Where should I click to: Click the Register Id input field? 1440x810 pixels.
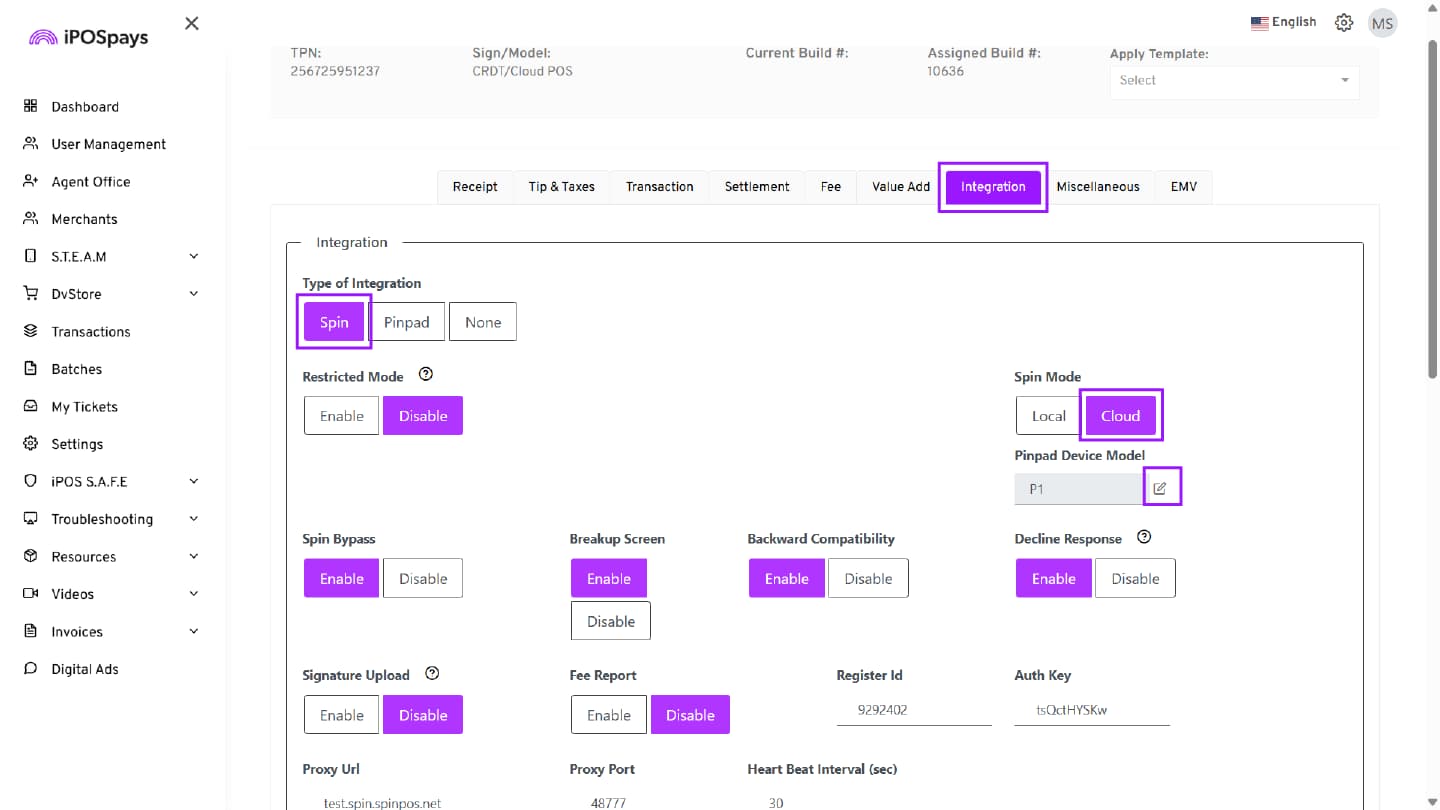(x=913, y=711)
